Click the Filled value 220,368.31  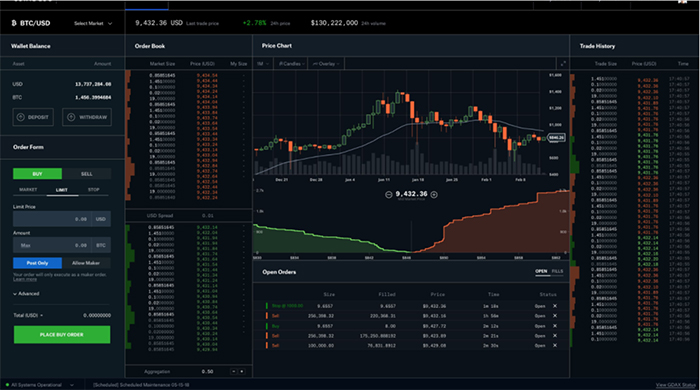coord(382,316)
